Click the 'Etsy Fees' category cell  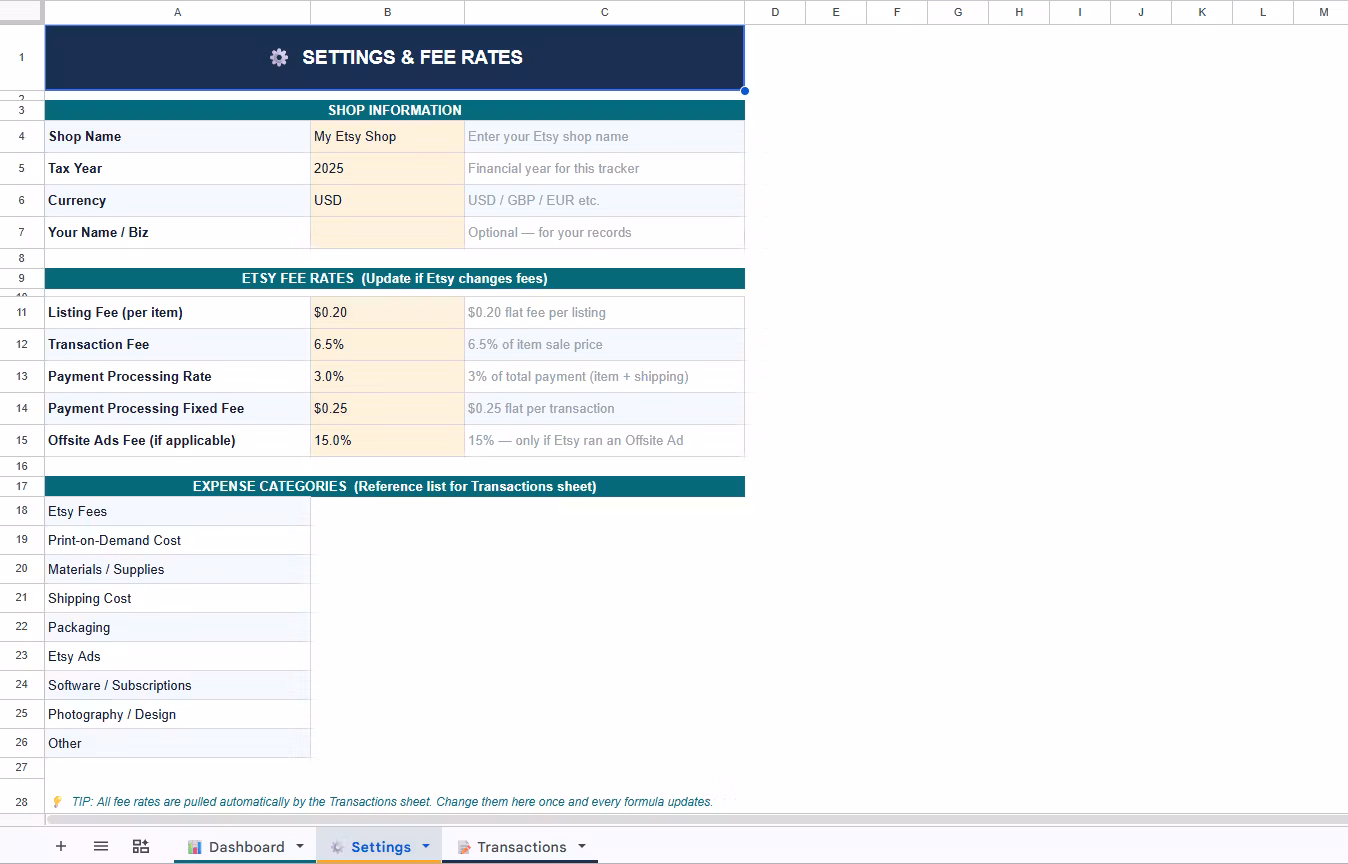(x=178, y=511)
